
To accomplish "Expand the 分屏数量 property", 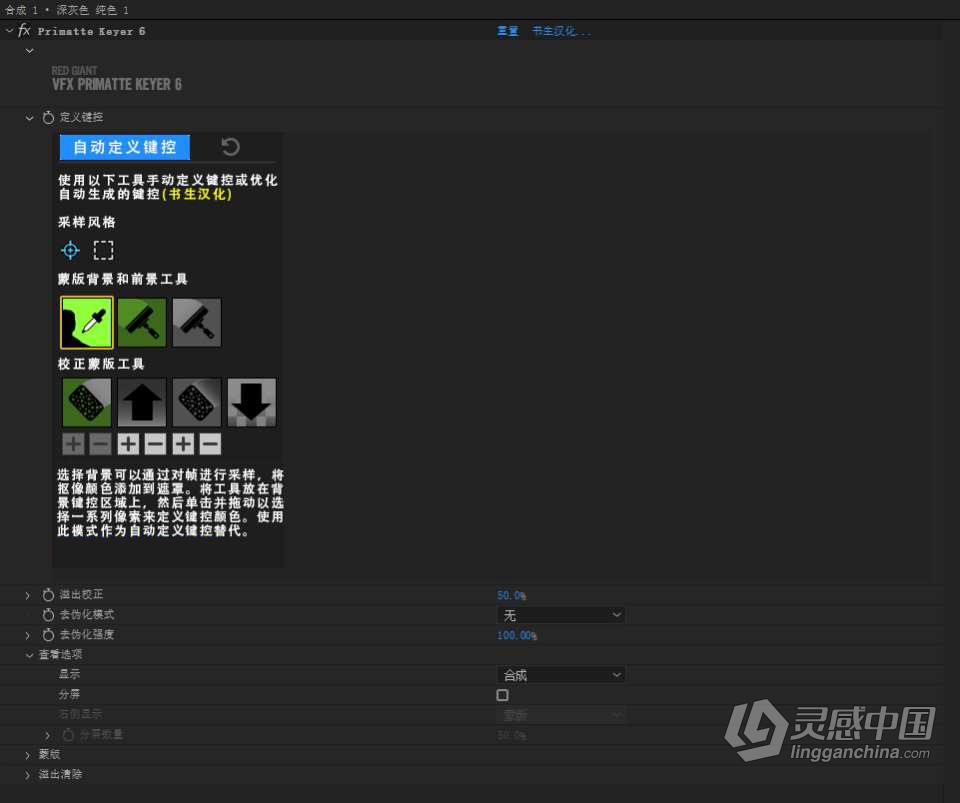I will [47, 735].
